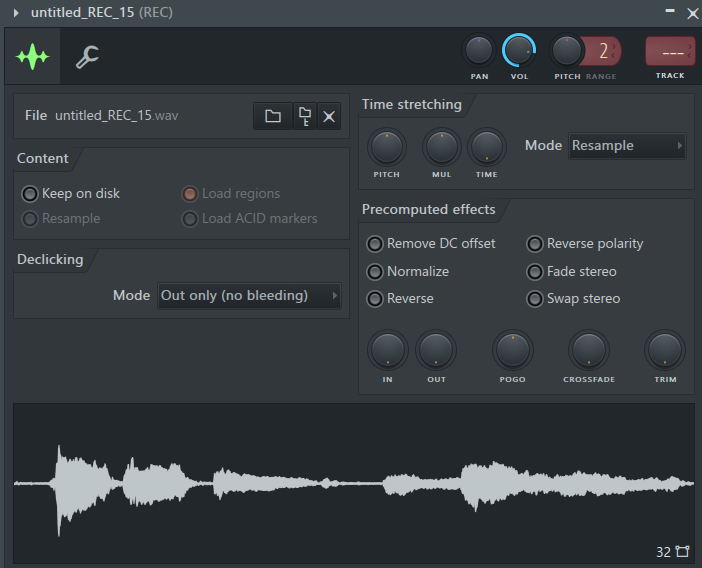Viewport: 702px width, 568px height.
Task: Click the fade OUT knob
Action: pyautogui.click(x=436, y=350)
